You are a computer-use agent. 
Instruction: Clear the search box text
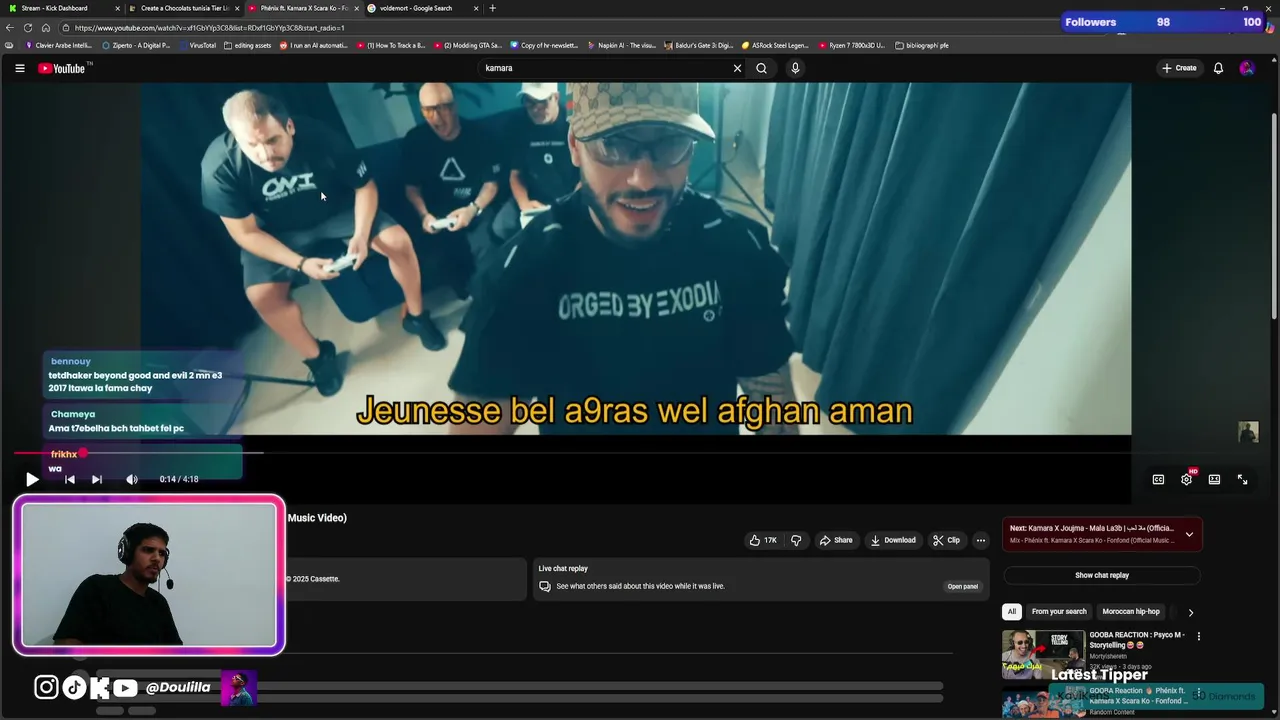click(737, 68)
